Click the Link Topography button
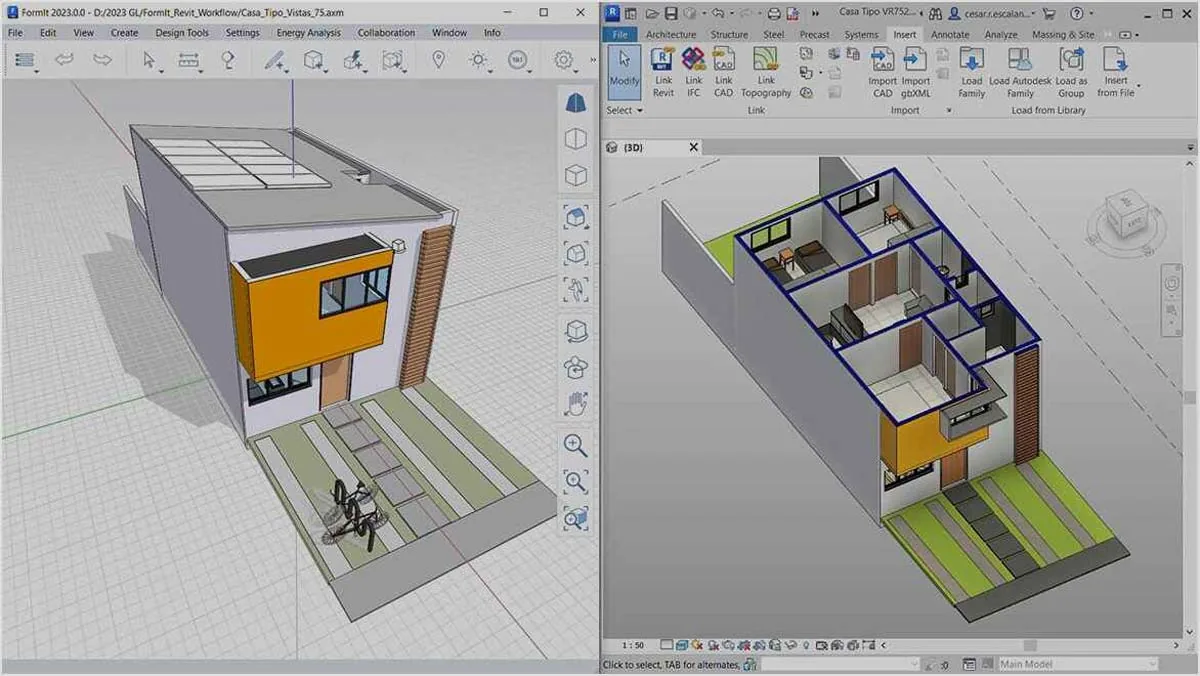The image size is (1200, 676). 766,73
